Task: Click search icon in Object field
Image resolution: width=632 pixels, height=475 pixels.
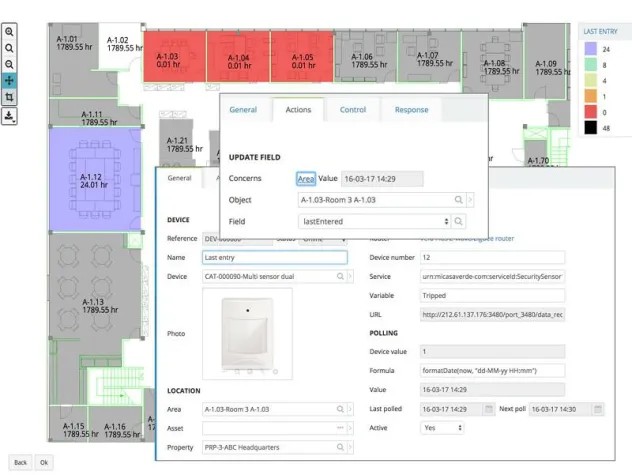Action: pyautogui.click(x=458, y=200)
